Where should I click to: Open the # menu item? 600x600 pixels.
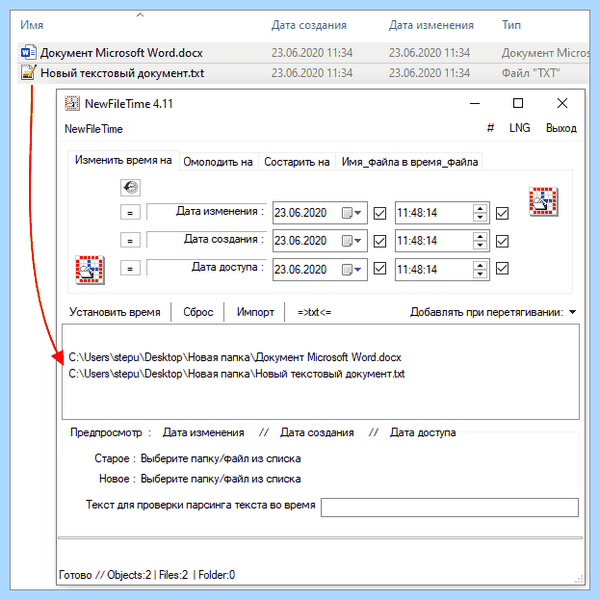(x=490, y=128)
